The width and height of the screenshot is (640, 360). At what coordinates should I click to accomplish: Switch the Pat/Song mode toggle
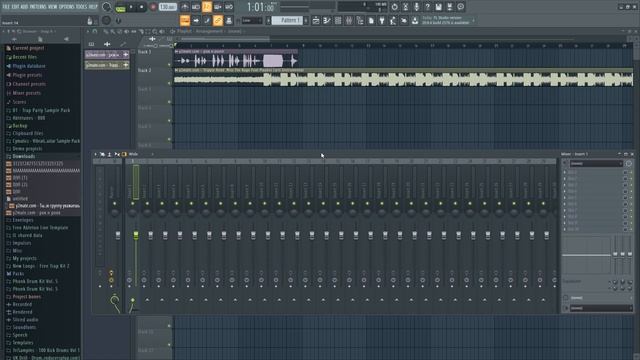pos(120,7)
